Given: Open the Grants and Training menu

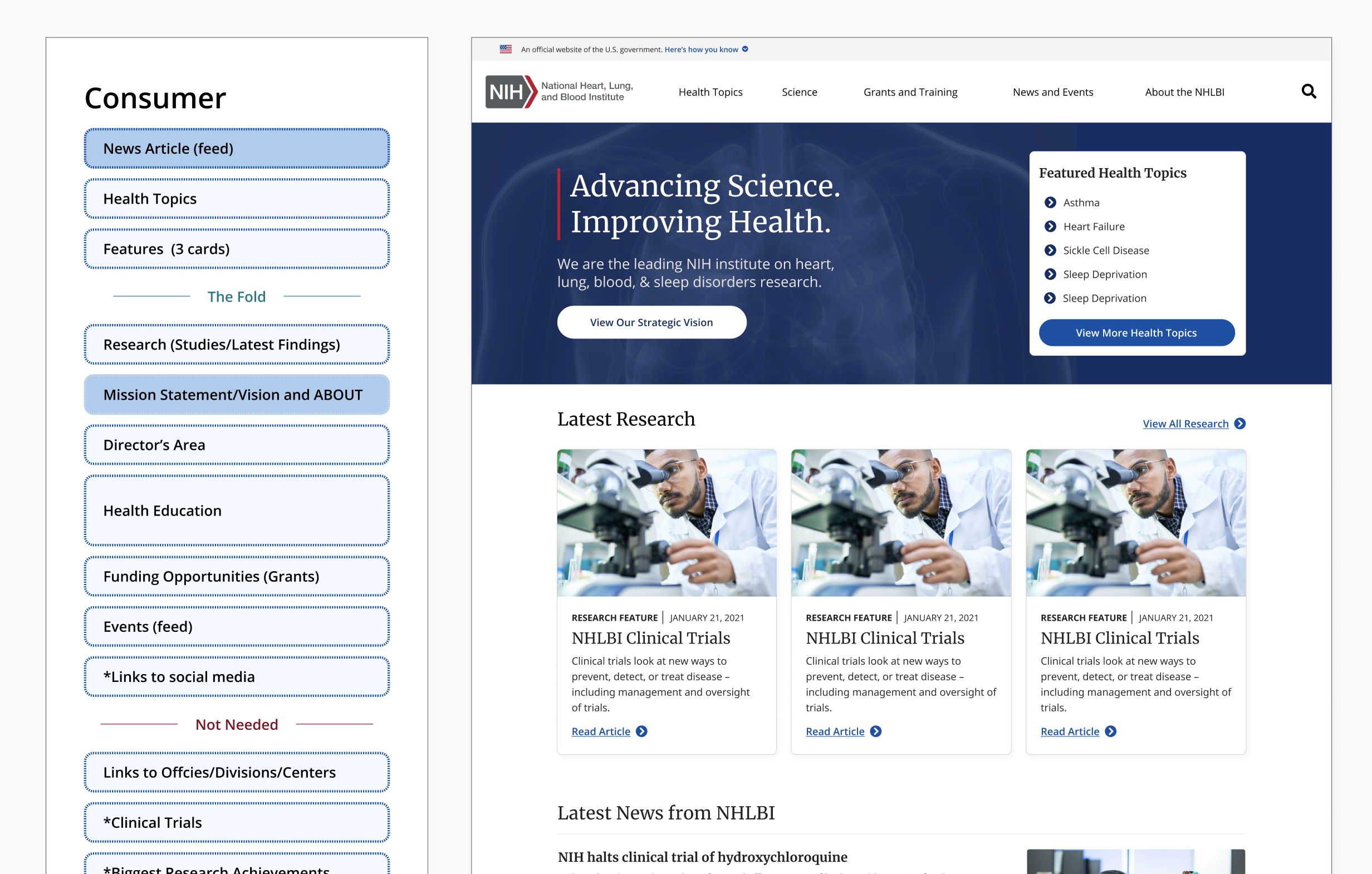Looking at the screenshot, I should (x=910, y=92).
